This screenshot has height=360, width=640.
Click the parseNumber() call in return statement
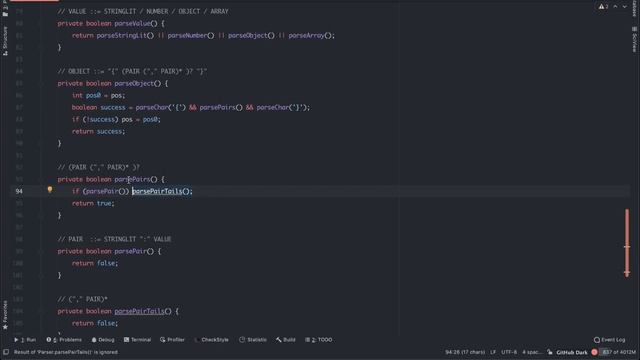pyautogui.click(x=191, y=36)
